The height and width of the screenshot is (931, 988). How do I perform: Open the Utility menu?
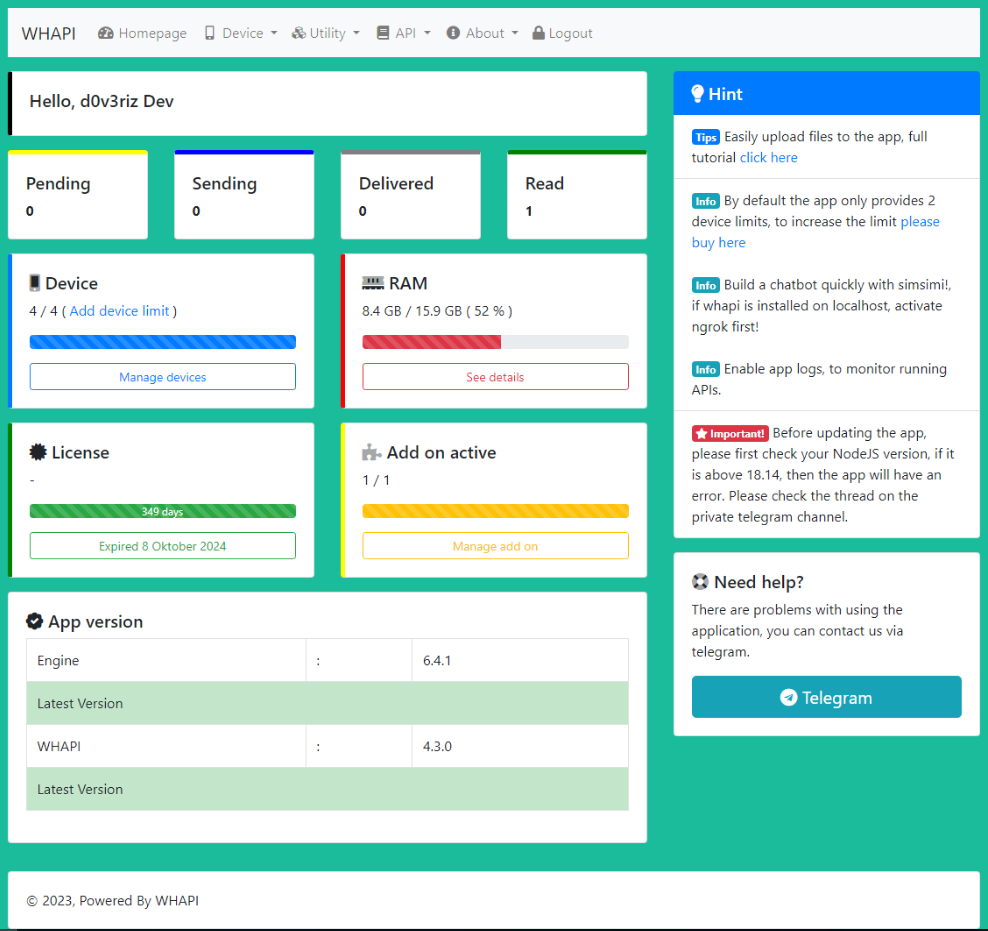pyautogui.click(x=325, y=33)
